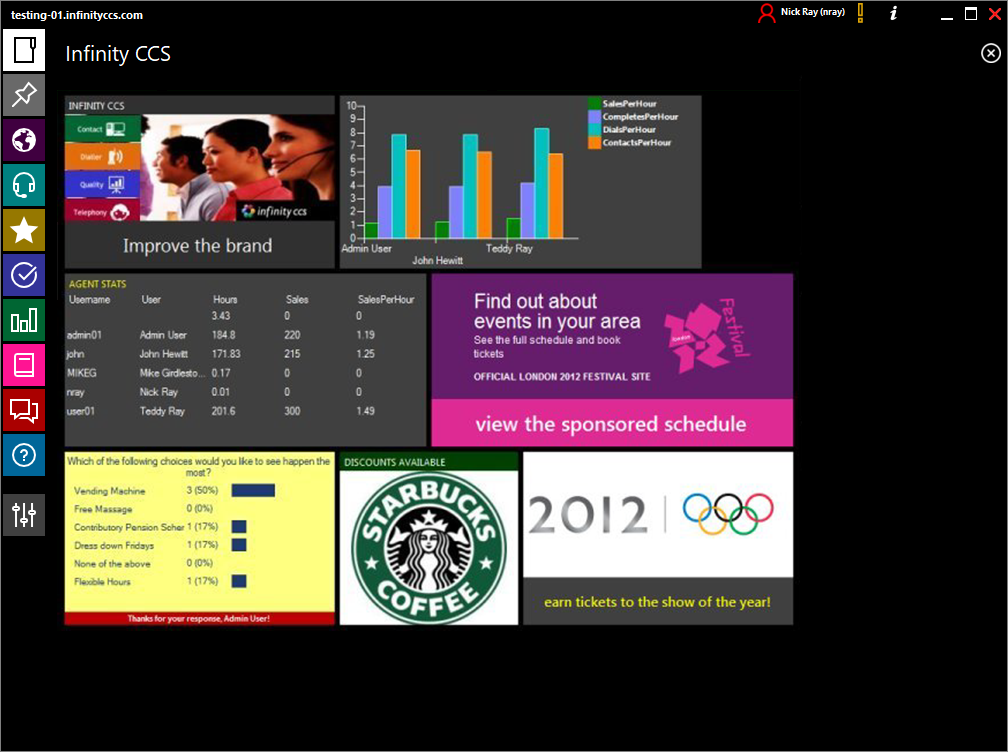The height and width of the screenshot is (752, 1008).
Task: Select the user01 row username
Action: tap(80, 411)
